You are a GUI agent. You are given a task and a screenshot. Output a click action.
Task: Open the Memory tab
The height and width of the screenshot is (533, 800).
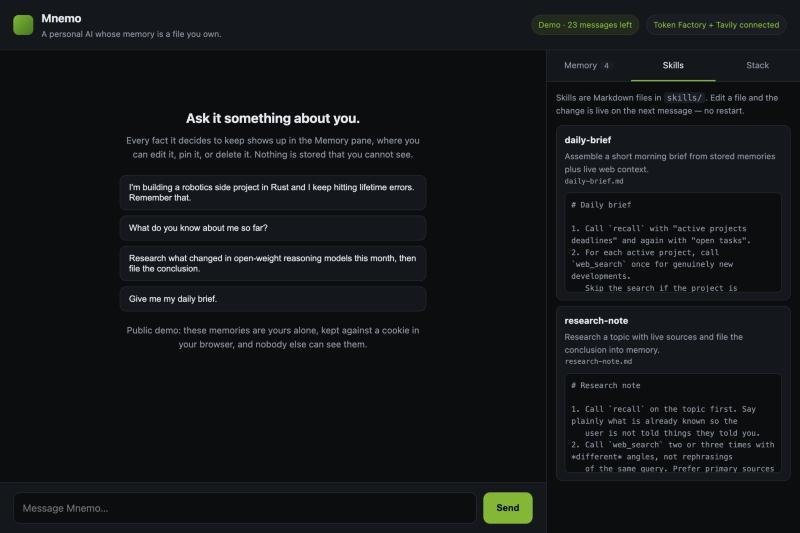(588, 65)
